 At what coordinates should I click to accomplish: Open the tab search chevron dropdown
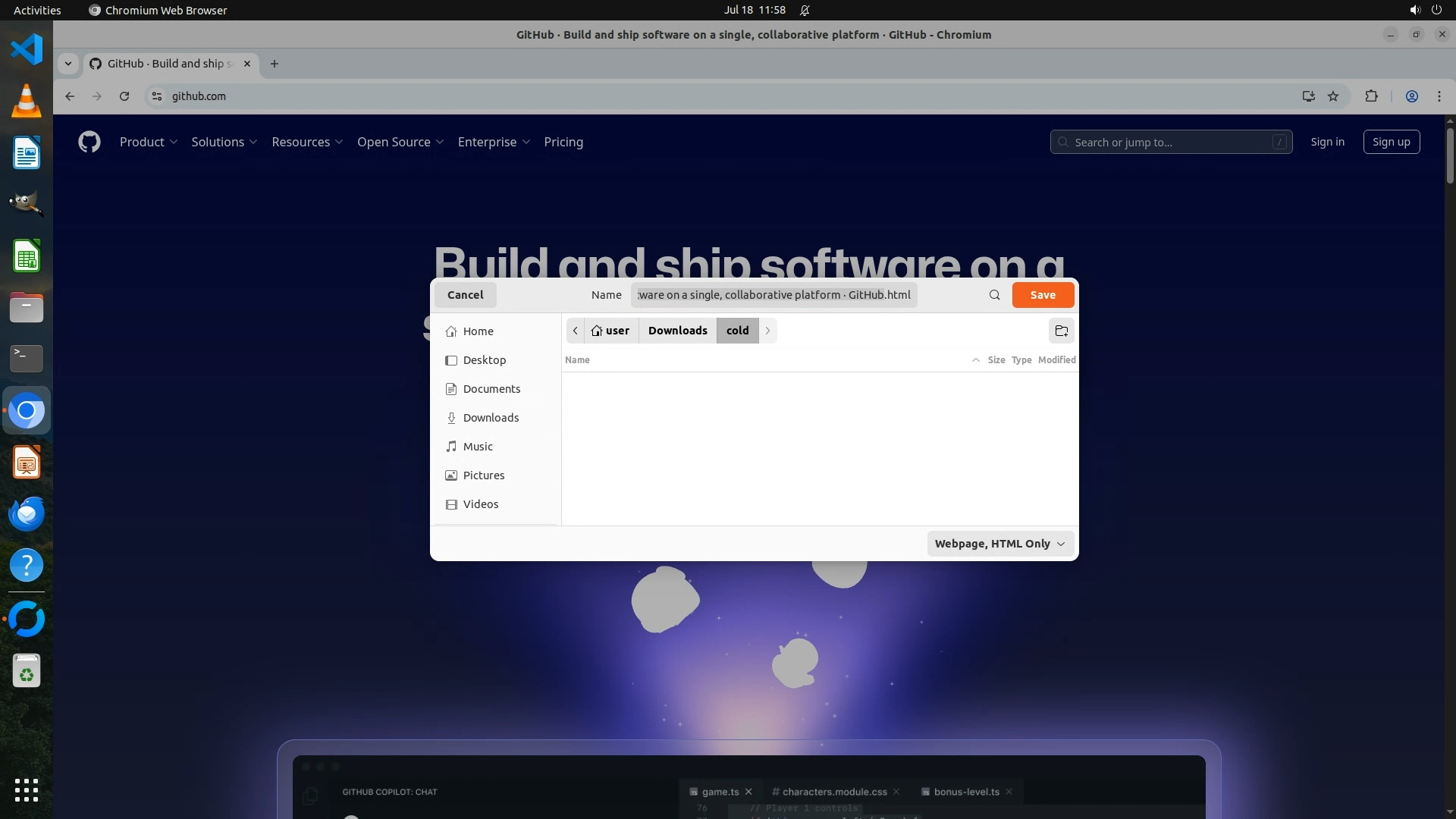pyautogui.click(x=68, y=64)
